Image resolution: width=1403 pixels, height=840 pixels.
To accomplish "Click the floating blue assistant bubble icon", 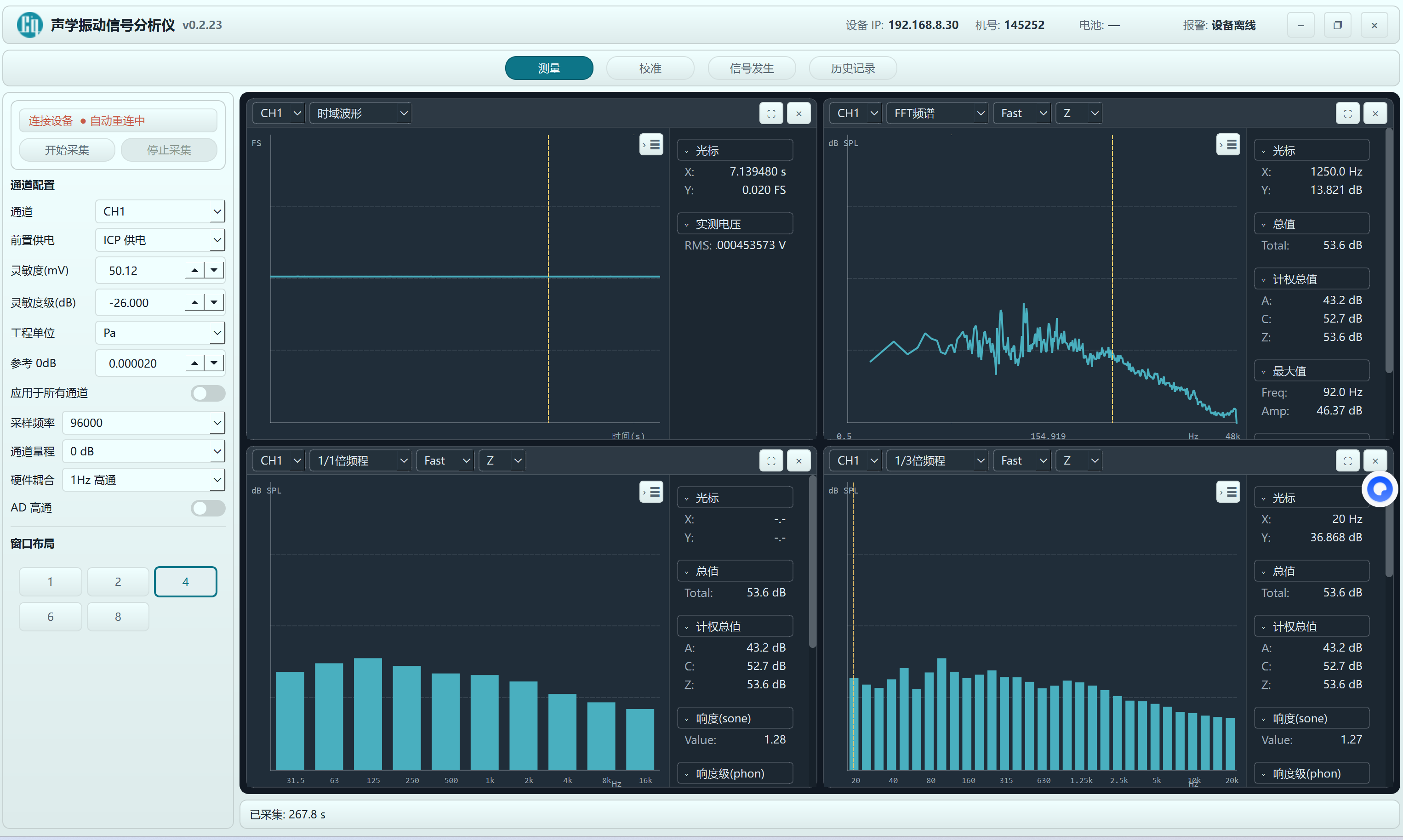I will point(1379,489).
